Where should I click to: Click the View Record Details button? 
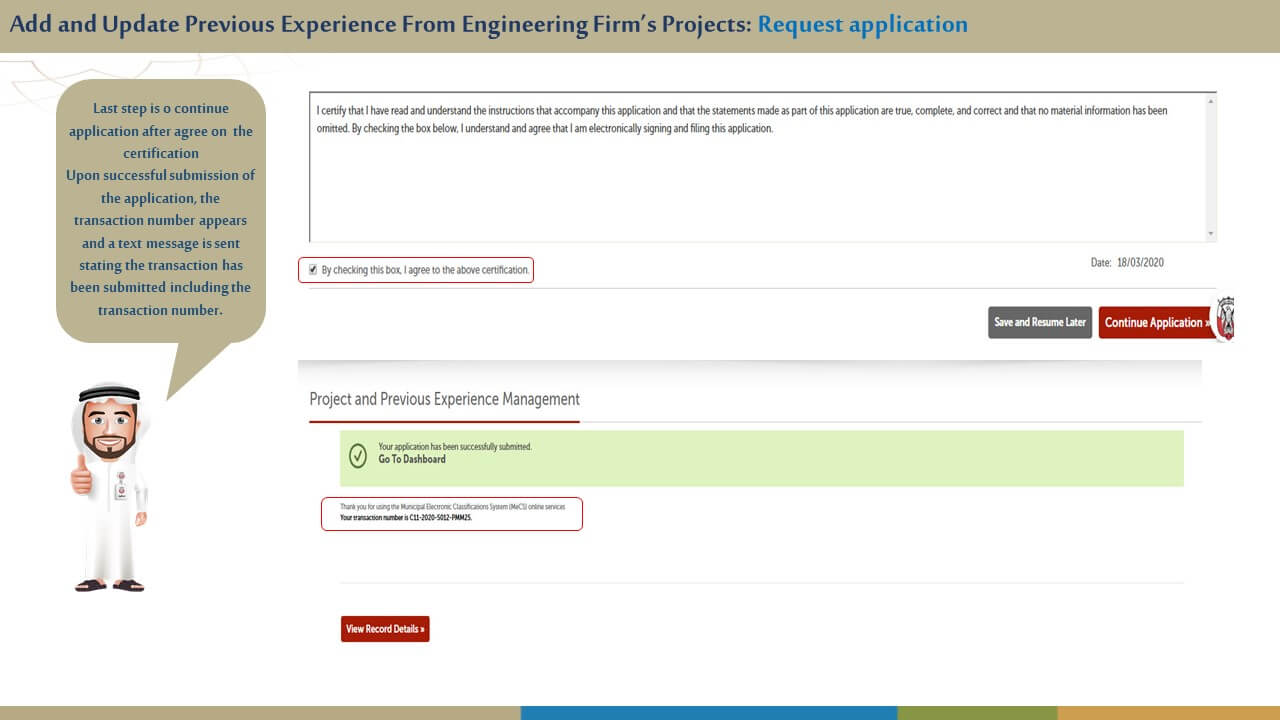click(x=385, y=629)
